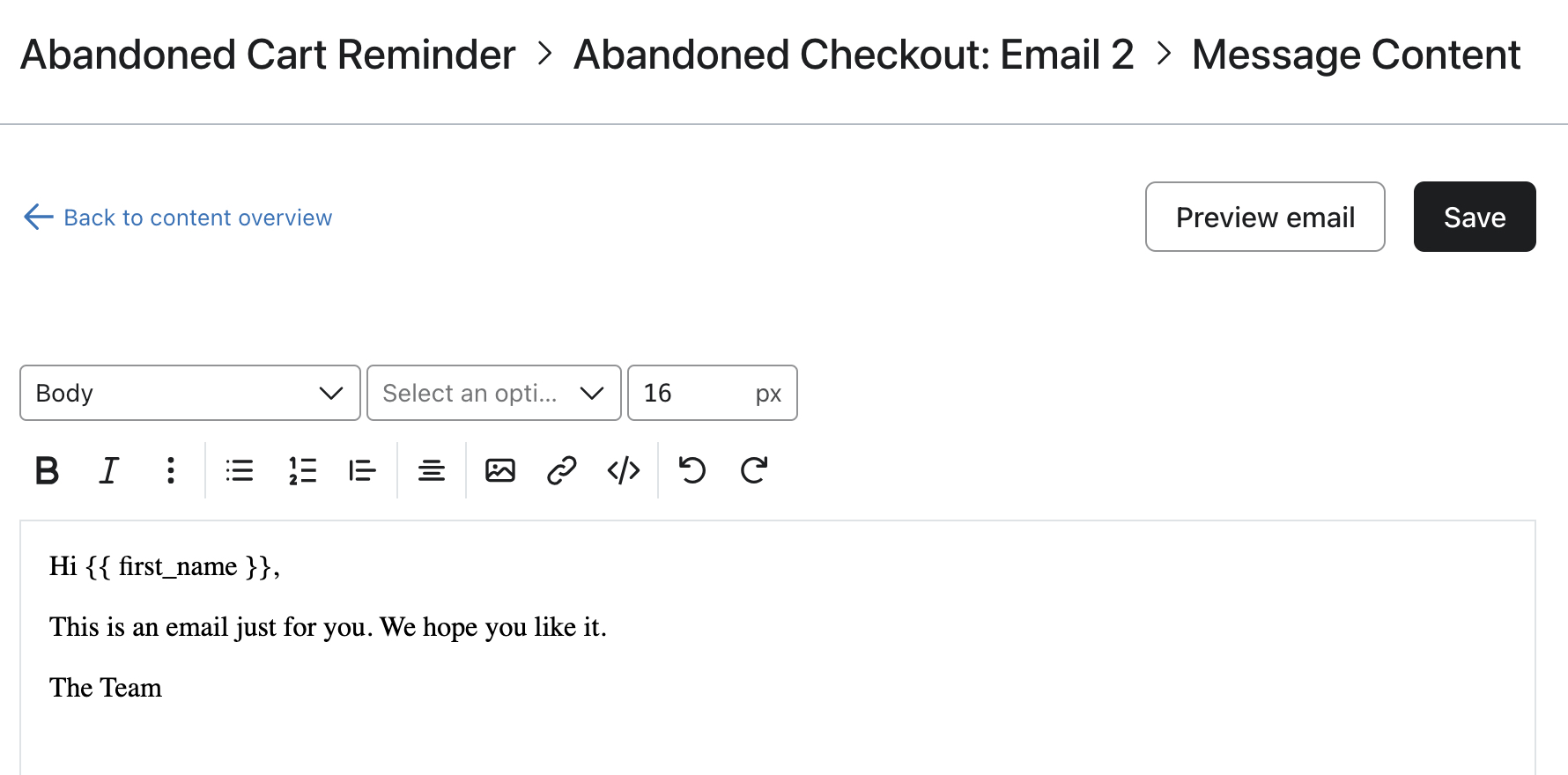Insert a bulleted list
This screenshot has height=775, width=1568.
(x=239, y=470)
